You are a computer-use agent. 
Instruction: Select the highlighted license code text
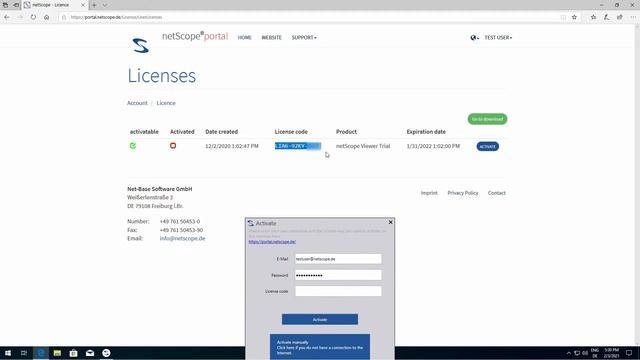tap(298, 146)
